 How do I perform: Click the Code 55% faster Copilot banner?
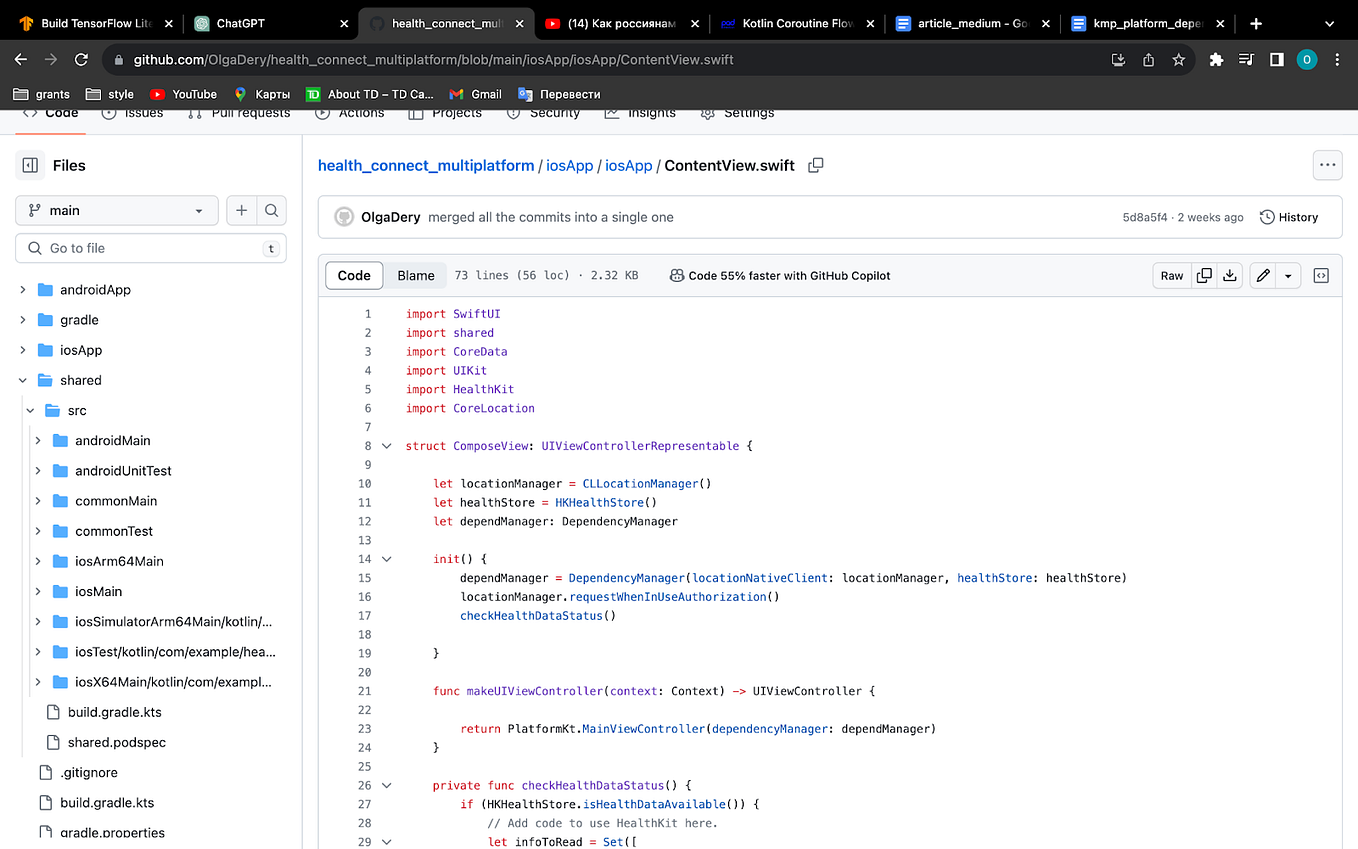pos(779,275)
